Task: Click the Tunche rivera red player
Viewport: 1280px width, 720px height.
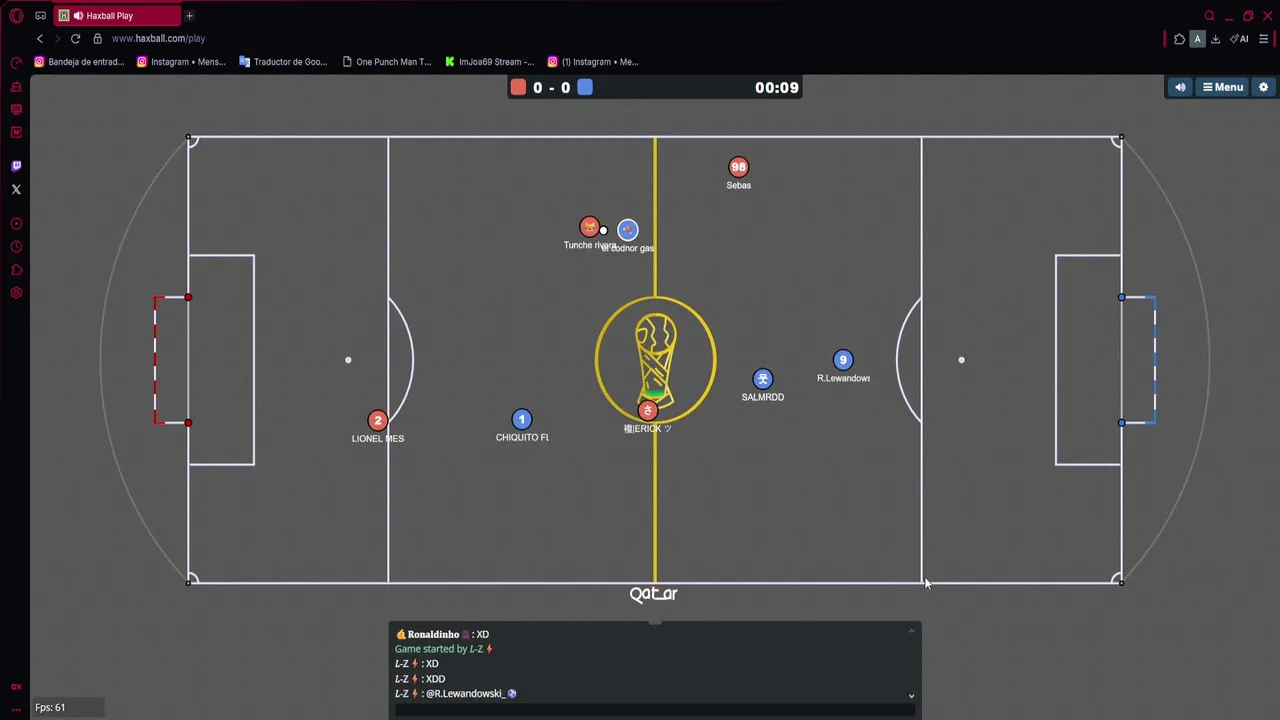Action: (x=589, y=228)
